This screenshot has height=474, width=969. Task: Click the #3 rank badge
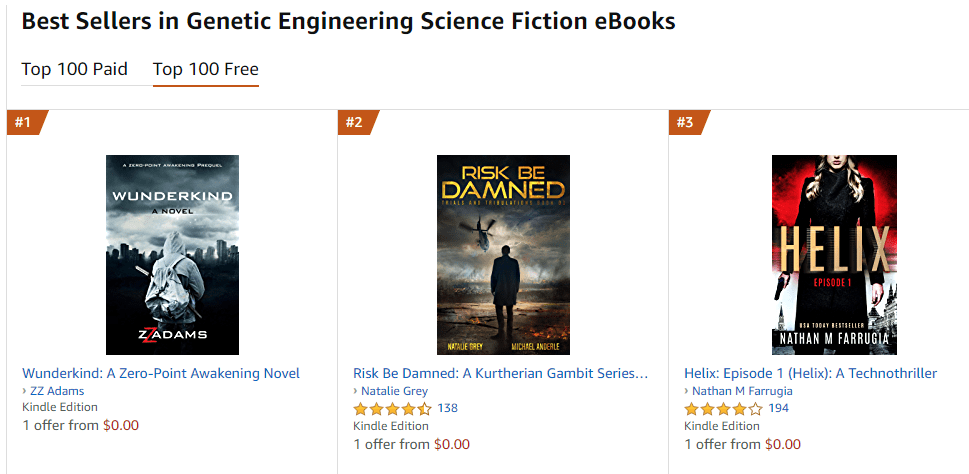point(686,122)
